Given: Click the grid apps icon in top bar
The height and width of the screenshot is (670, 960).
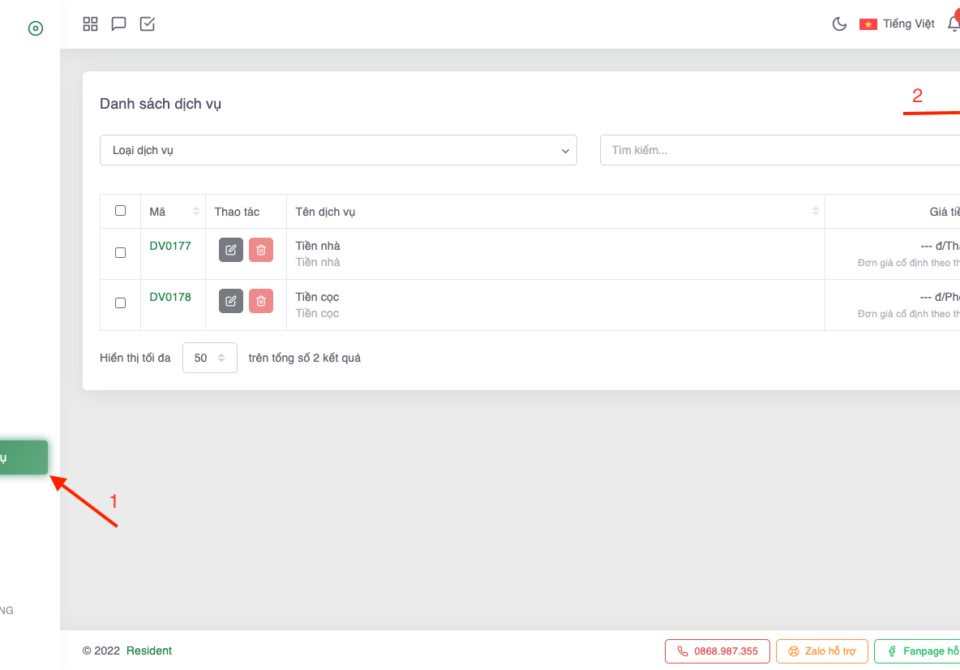Looking at the screenshot, I should (x=90, y=24).
